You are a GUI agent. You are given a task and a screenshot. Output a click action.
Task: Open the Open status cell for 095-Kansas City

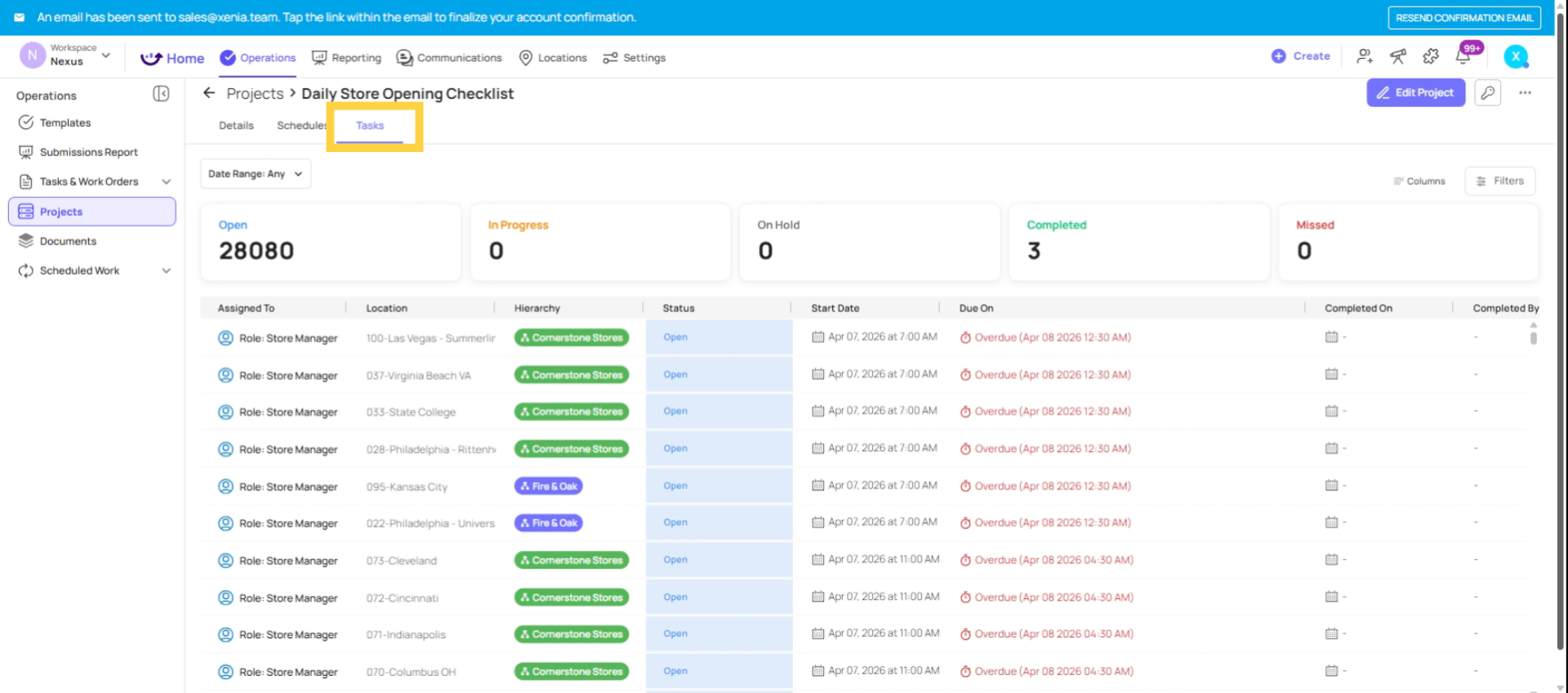[719, 485]
